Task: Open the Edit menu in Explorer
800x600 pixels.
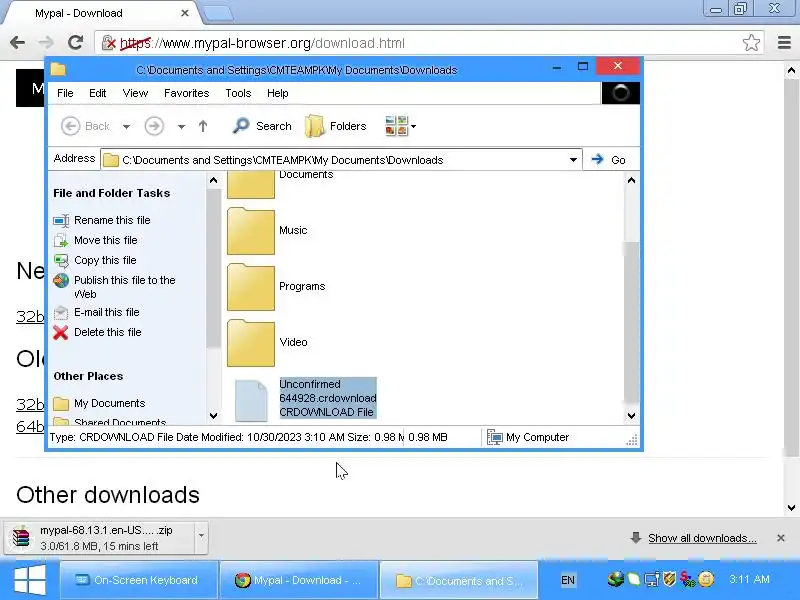Action: pos(97,93)
